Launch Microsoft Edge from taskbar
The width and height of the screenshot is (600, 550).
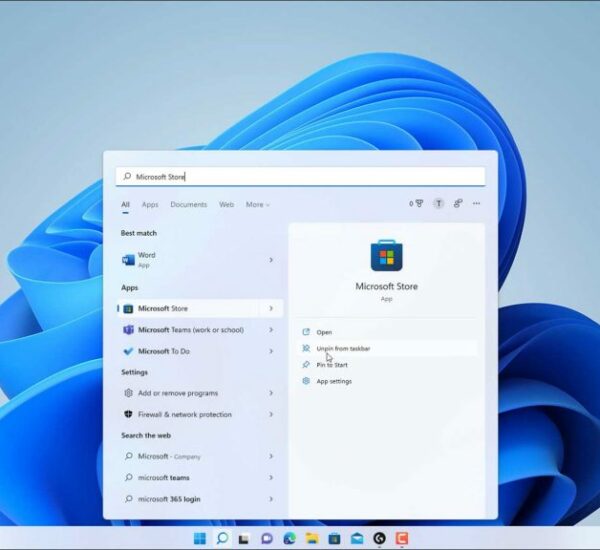pyautogui.click(x=289, y=539)
